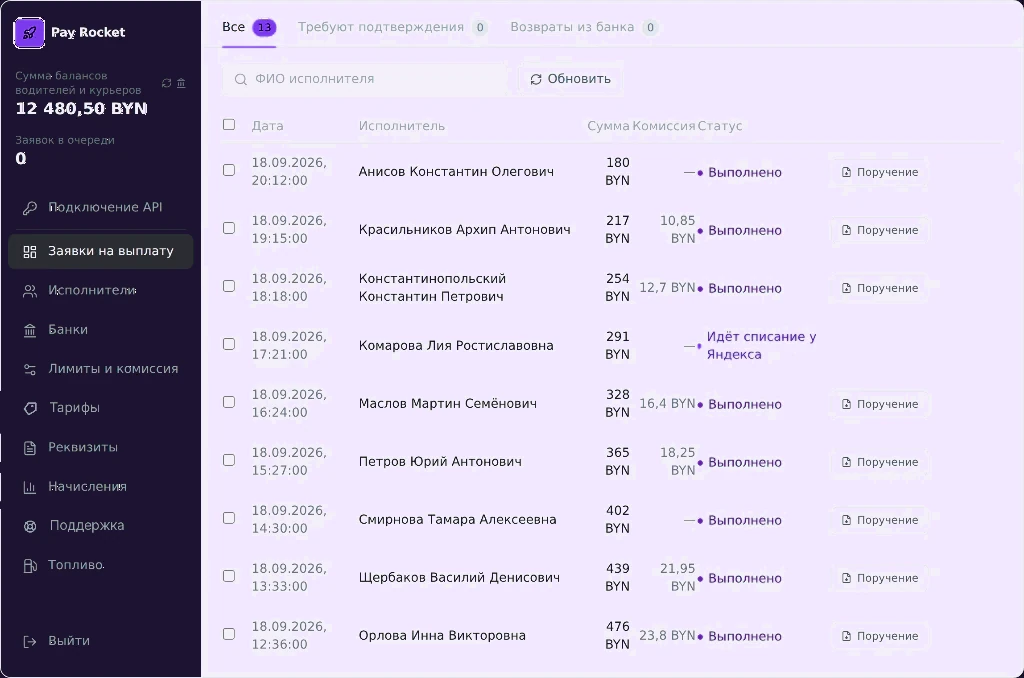This screenshot has height=678, width=1024.
Task: Toggle the select-all checkbox in table header
Action: (229, 124)
